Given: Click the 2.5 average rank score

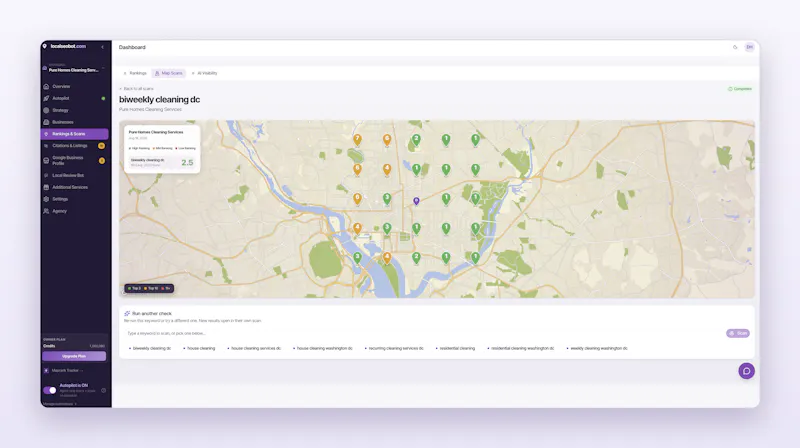Looking at the screenshot, I should (x=187, y=162).
